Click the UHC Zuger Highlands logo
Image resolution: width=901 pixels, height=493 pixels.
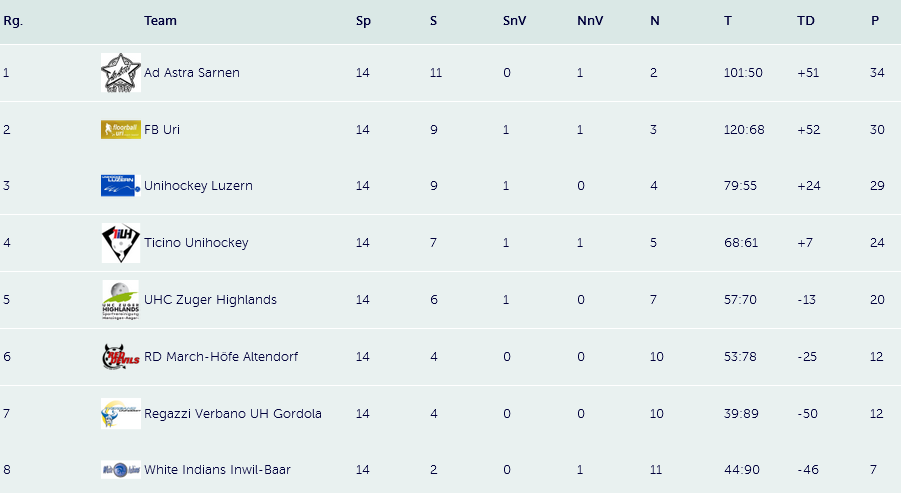point(121,299)
